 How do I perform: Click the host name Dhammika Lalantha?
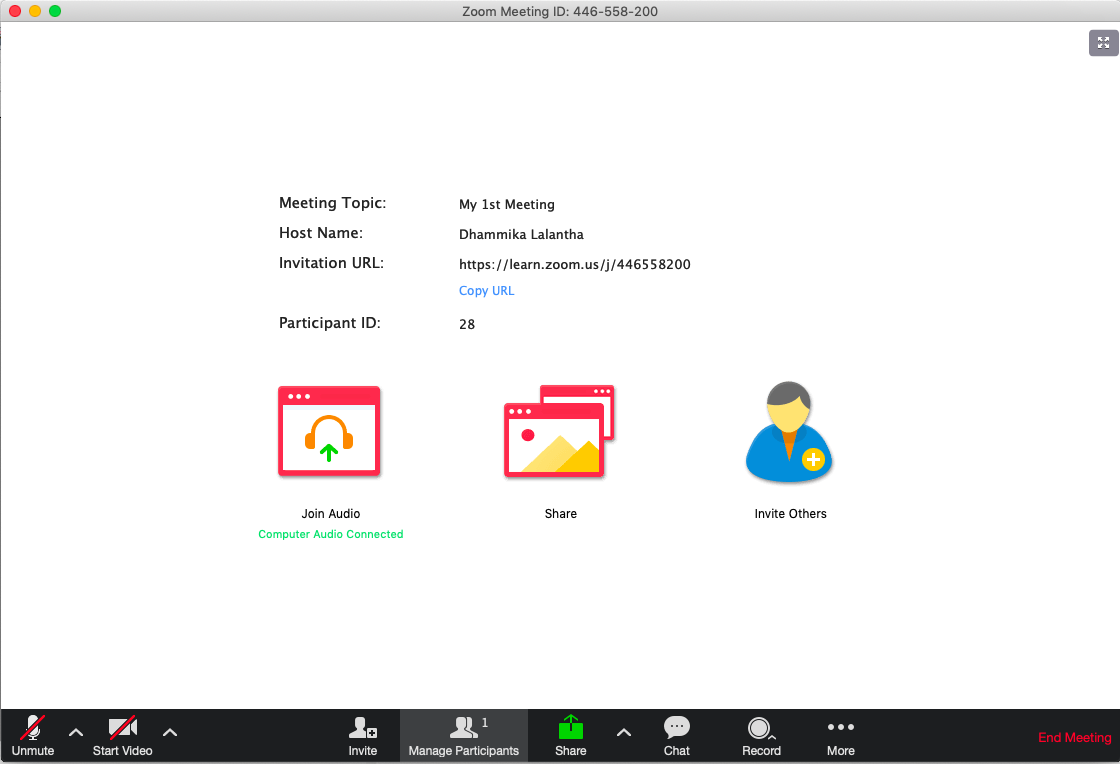tap(521, 234)
